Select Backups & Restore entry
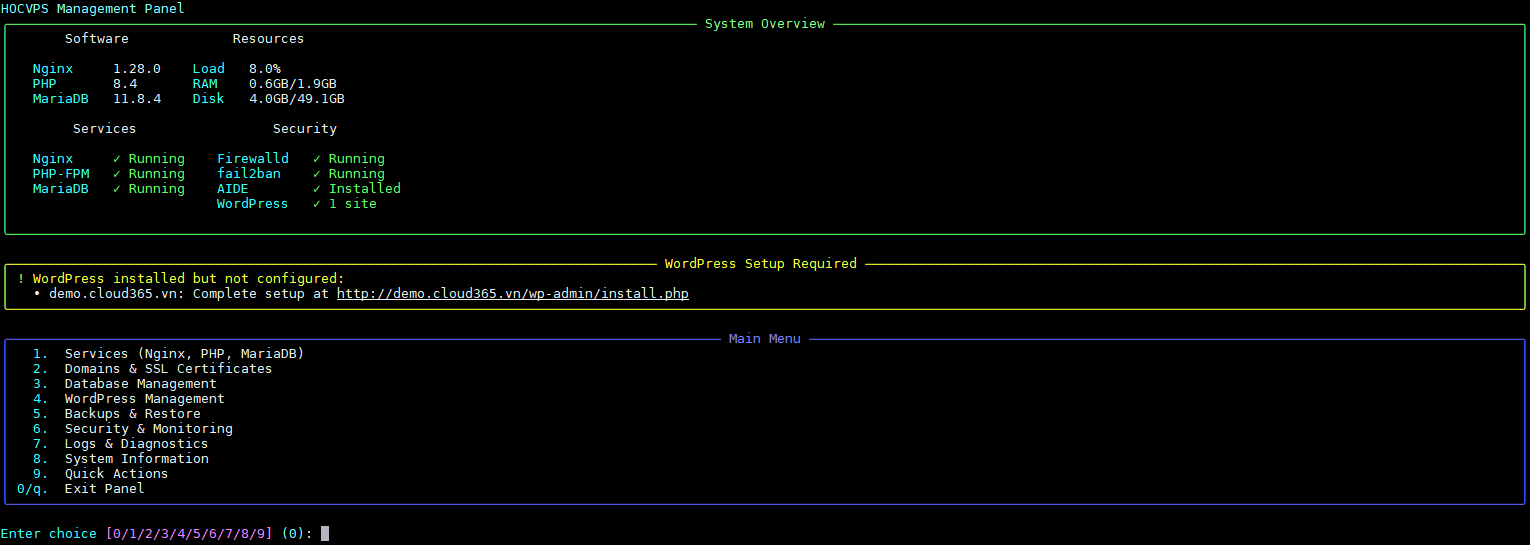Viewport: 1530px width, 545px height. (132, 414)
